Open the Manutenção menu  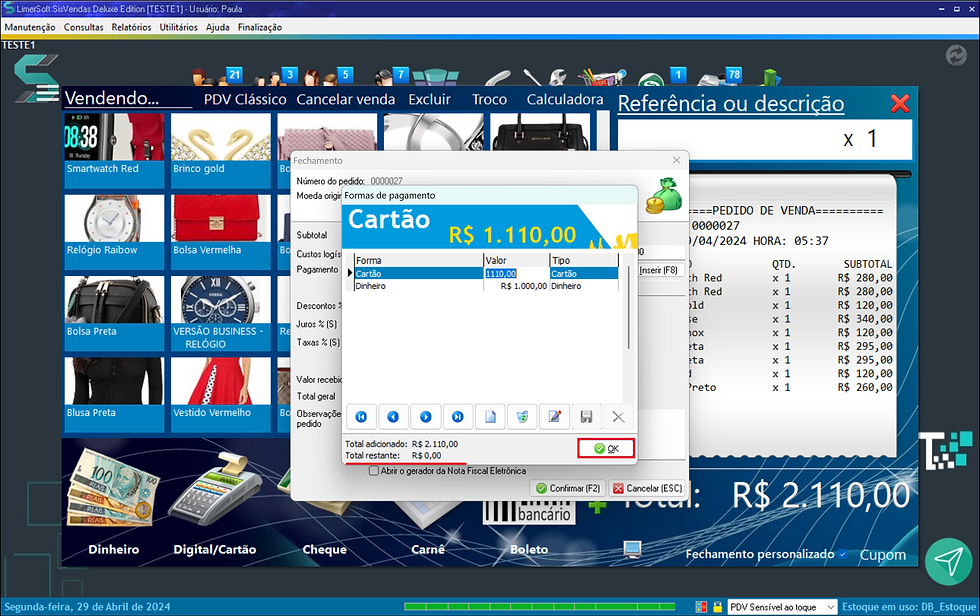click(x=30, y=27)
